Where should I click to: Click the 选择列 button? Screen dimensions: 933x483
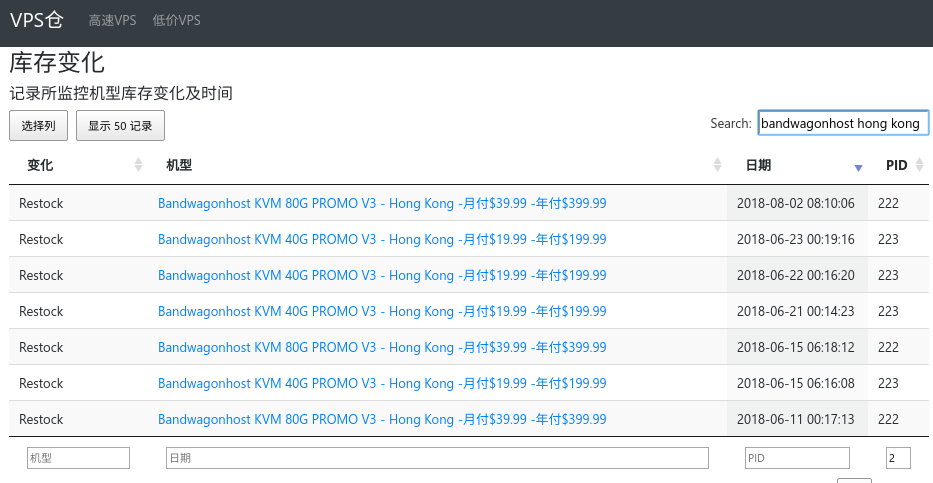39,126
